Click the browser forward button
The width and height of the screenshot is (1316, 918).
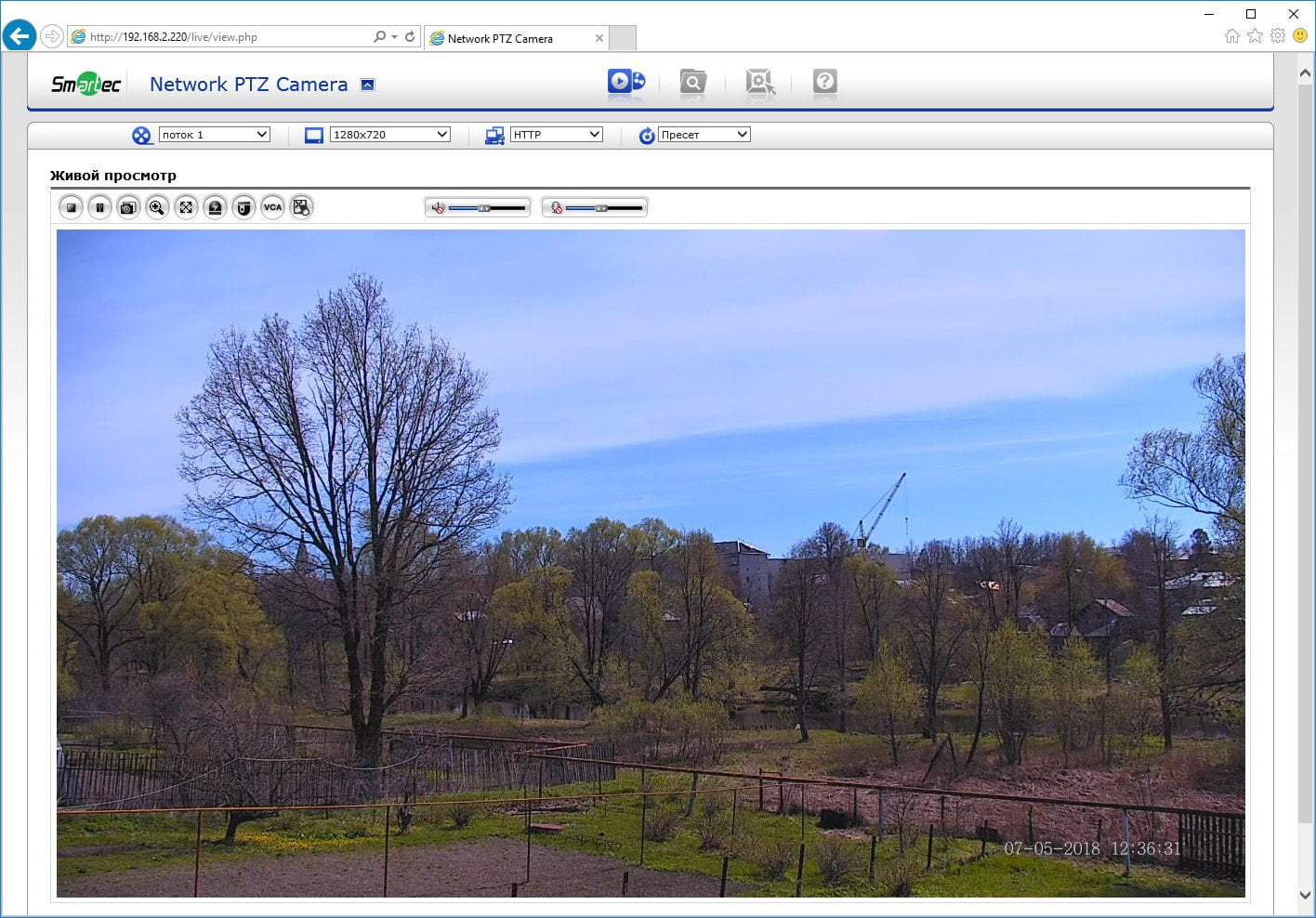(52, 36)
